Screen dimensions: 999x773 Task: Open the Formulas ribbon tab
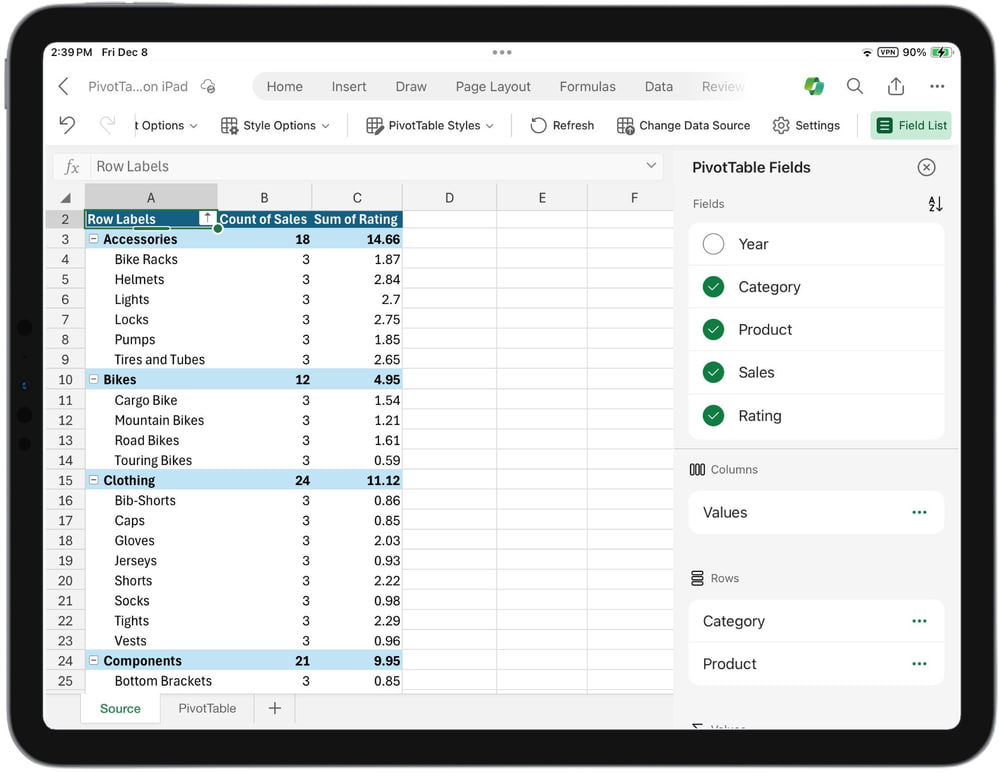(x=587, y=87)
